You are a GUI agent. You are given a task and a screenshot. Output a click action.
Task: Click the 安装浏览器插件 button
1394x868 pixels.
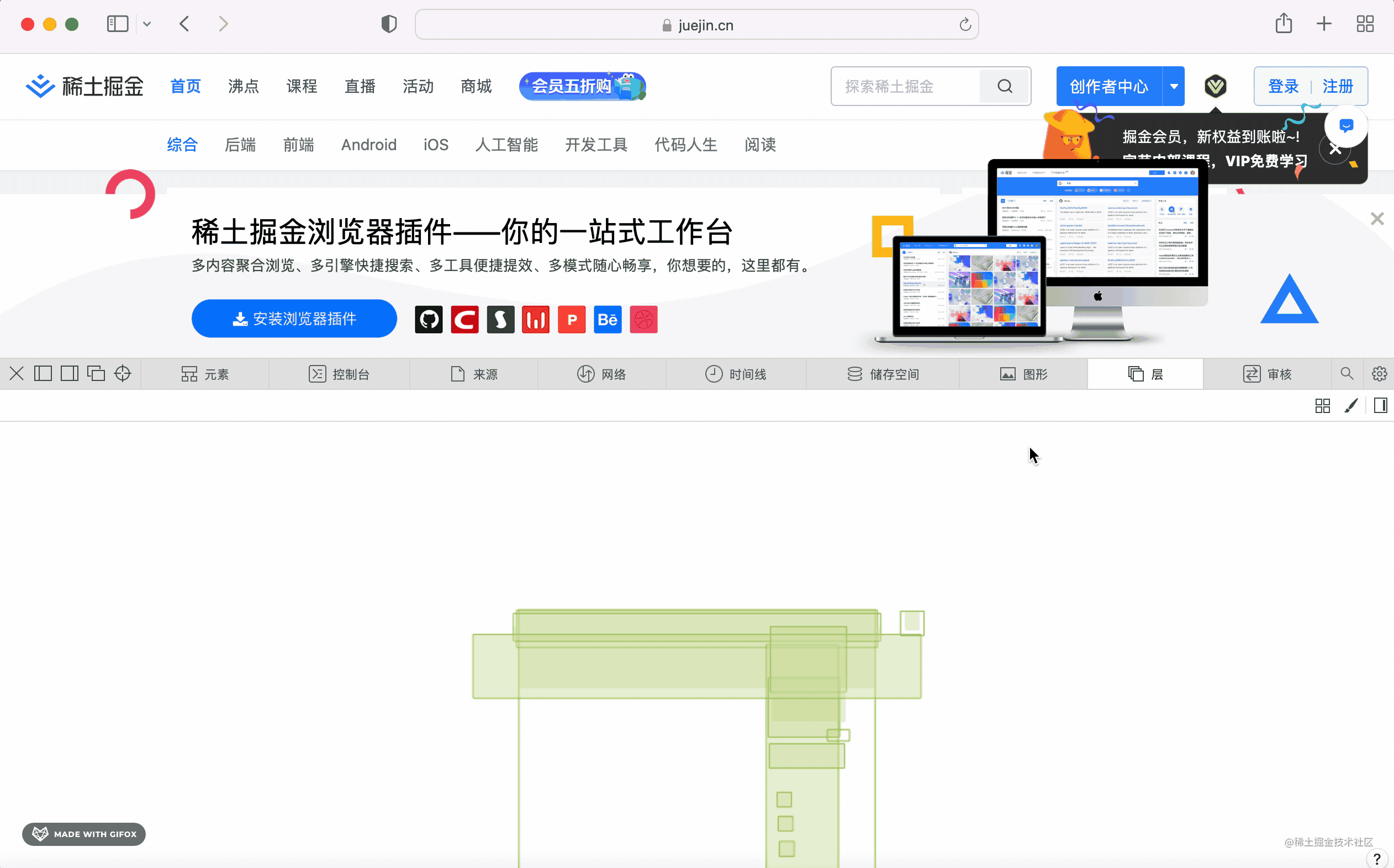(294, 319)
